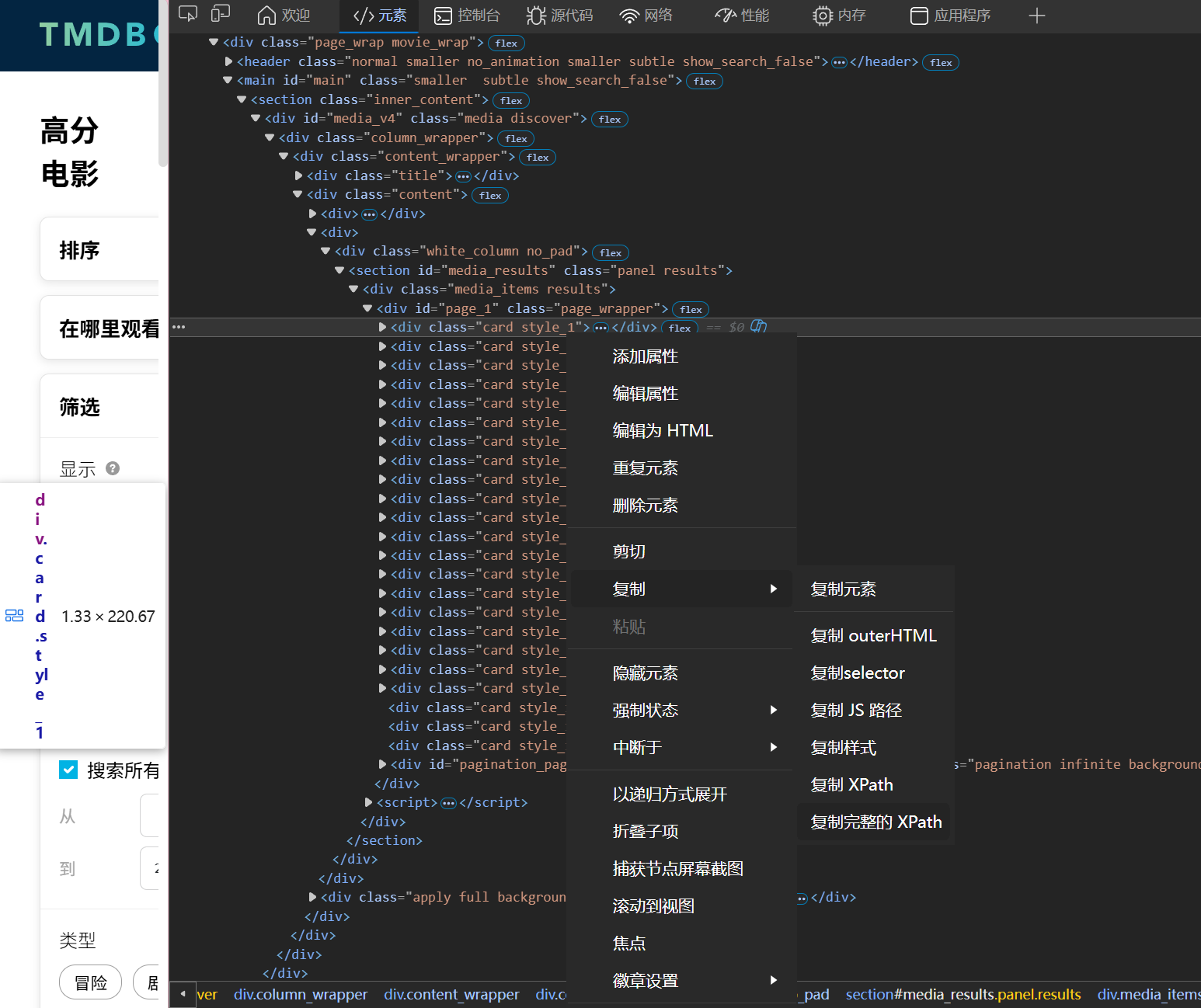This screenshot has height=1008, width=1201.
Task: Collapse section inner_content node
Action: pos(242,99)
